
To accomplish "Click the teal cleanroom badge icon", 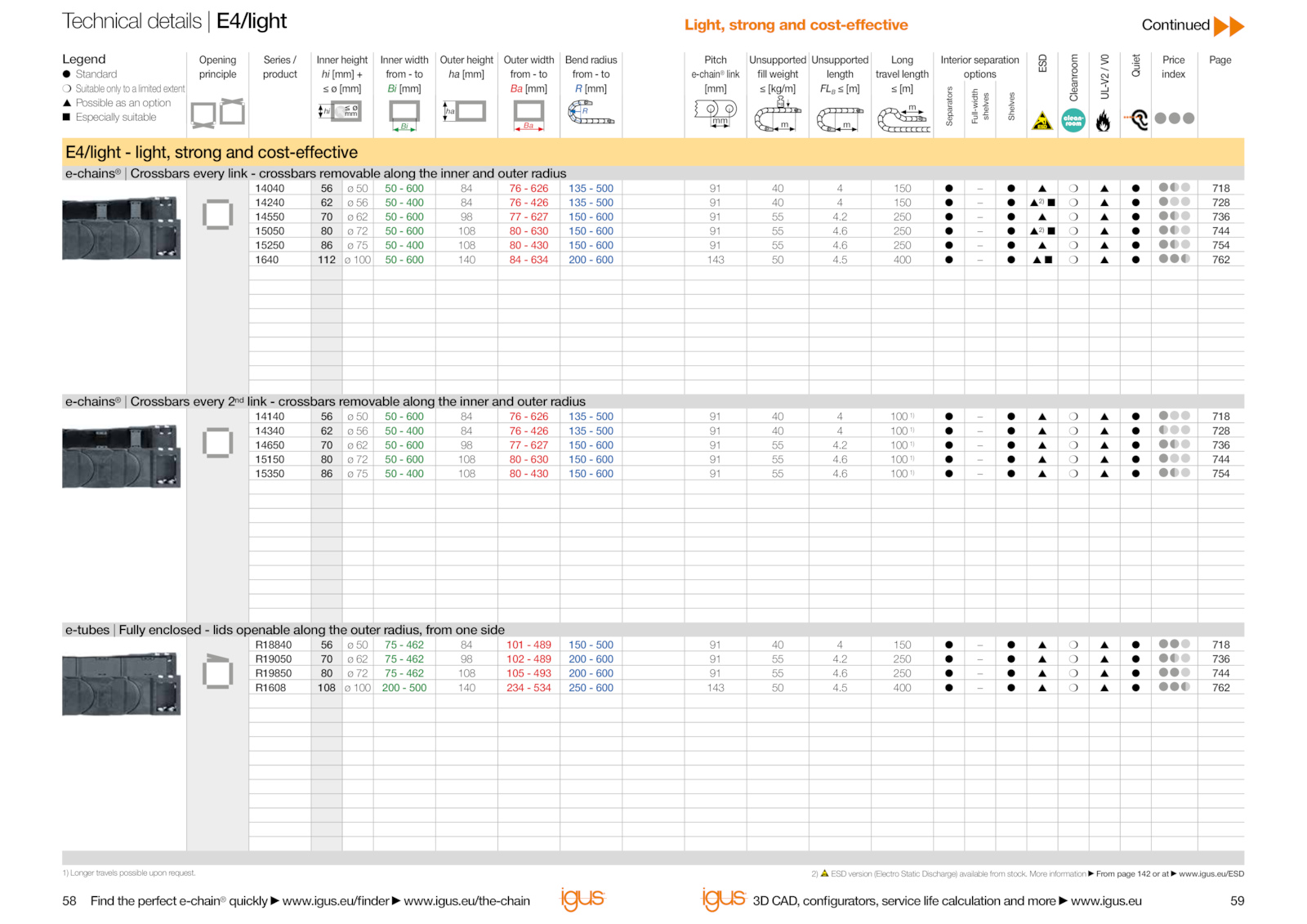I will tap(1073, 120).
